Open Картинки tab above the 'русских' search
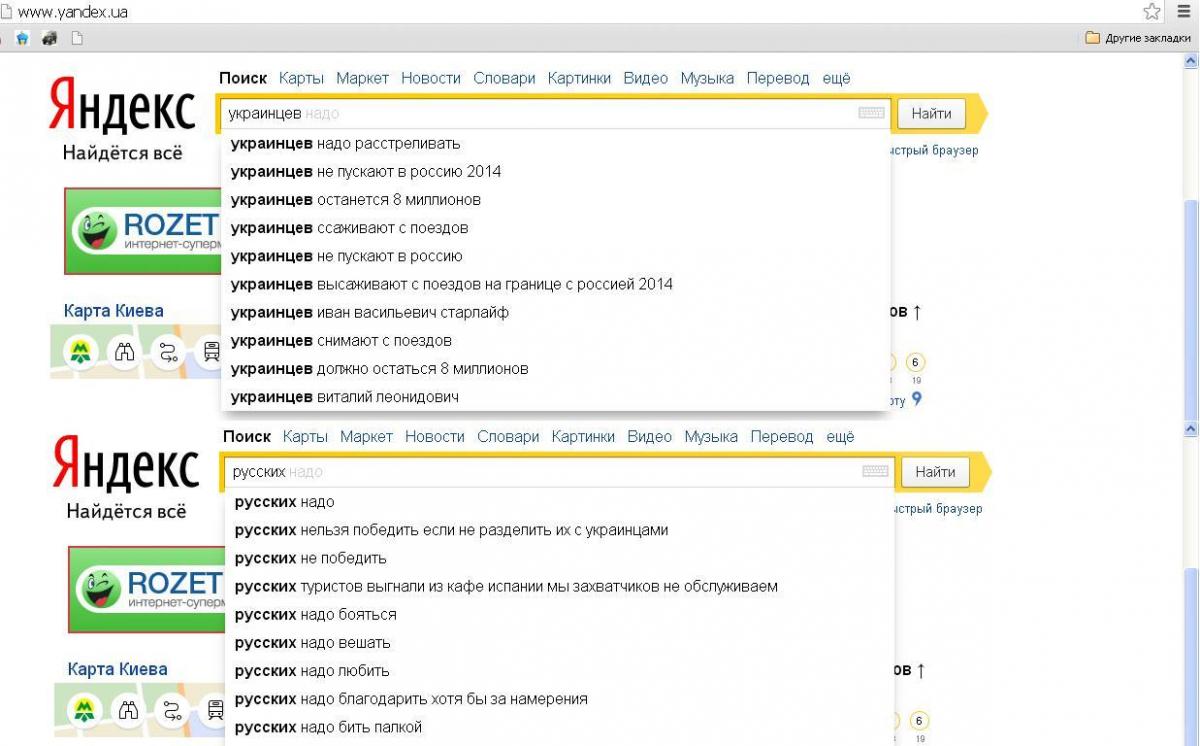1200x746 pixels. click(x=583, y=436)
